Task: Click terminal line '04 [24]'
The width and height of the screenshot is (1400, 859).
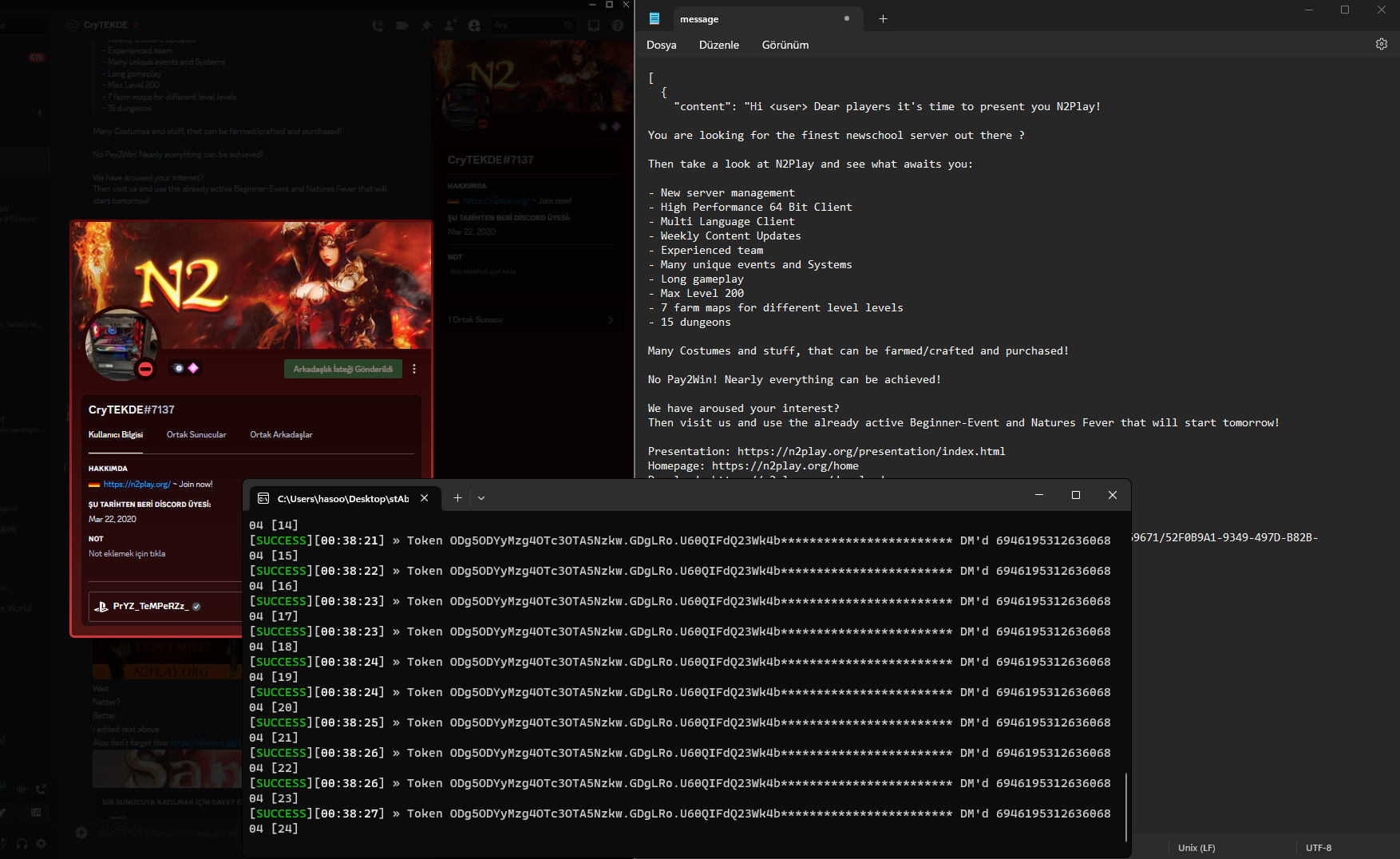Action: click(273, 829)
